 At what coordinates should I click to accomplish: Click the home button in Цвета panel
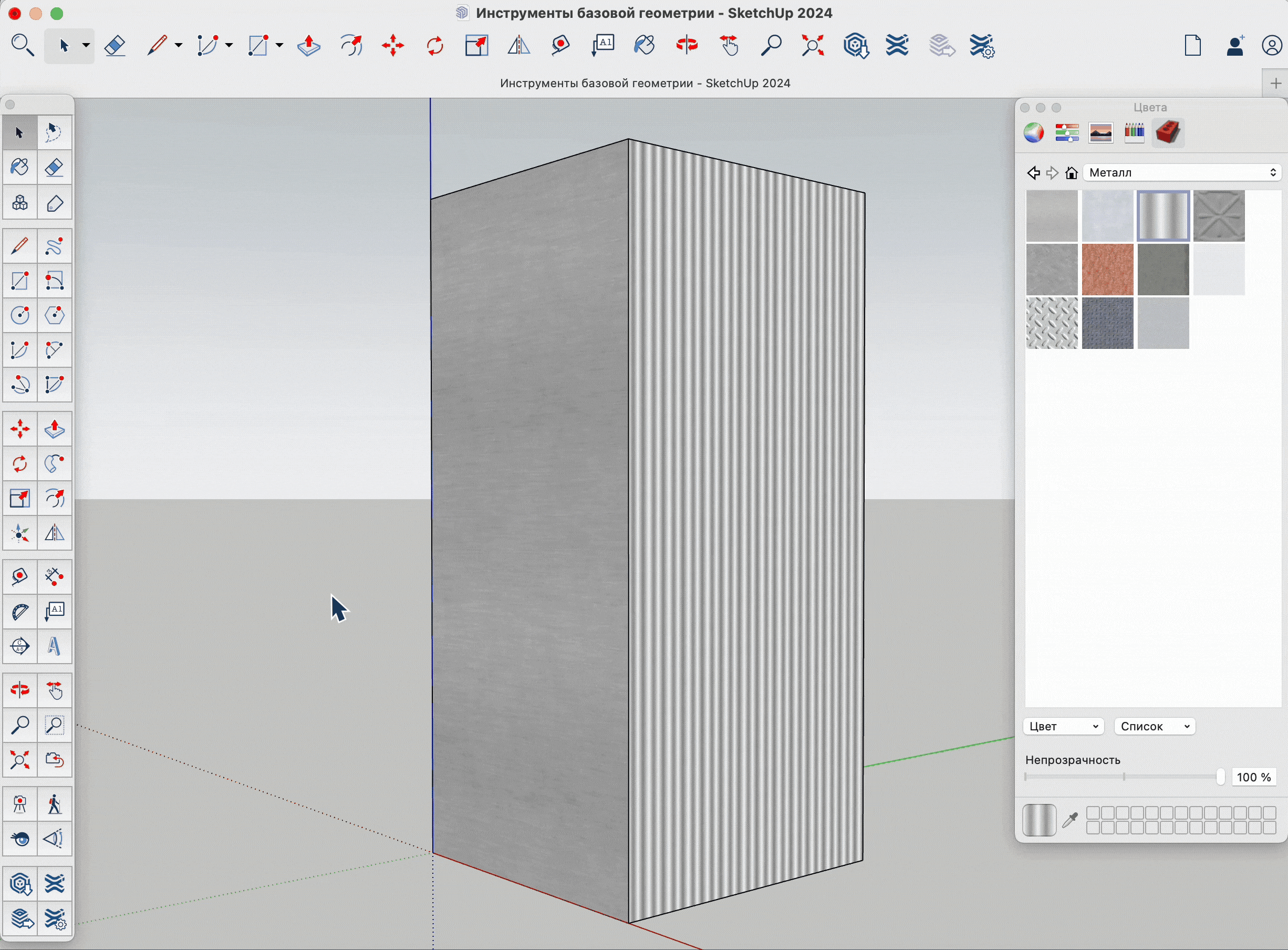coord(1072,173)
